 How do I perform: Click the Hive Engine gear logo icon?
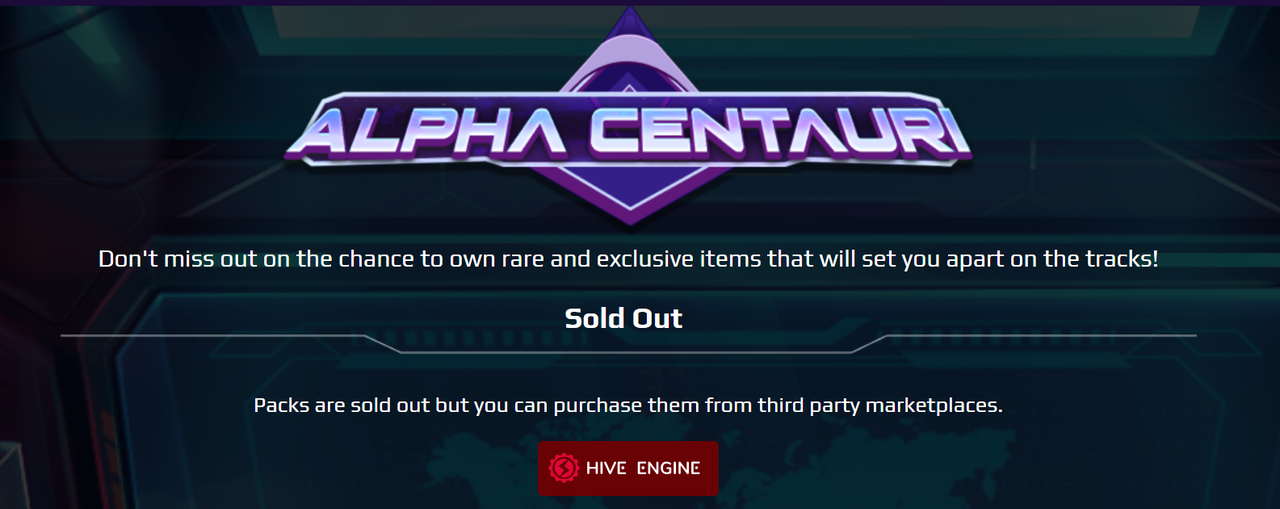coord(565,468)
